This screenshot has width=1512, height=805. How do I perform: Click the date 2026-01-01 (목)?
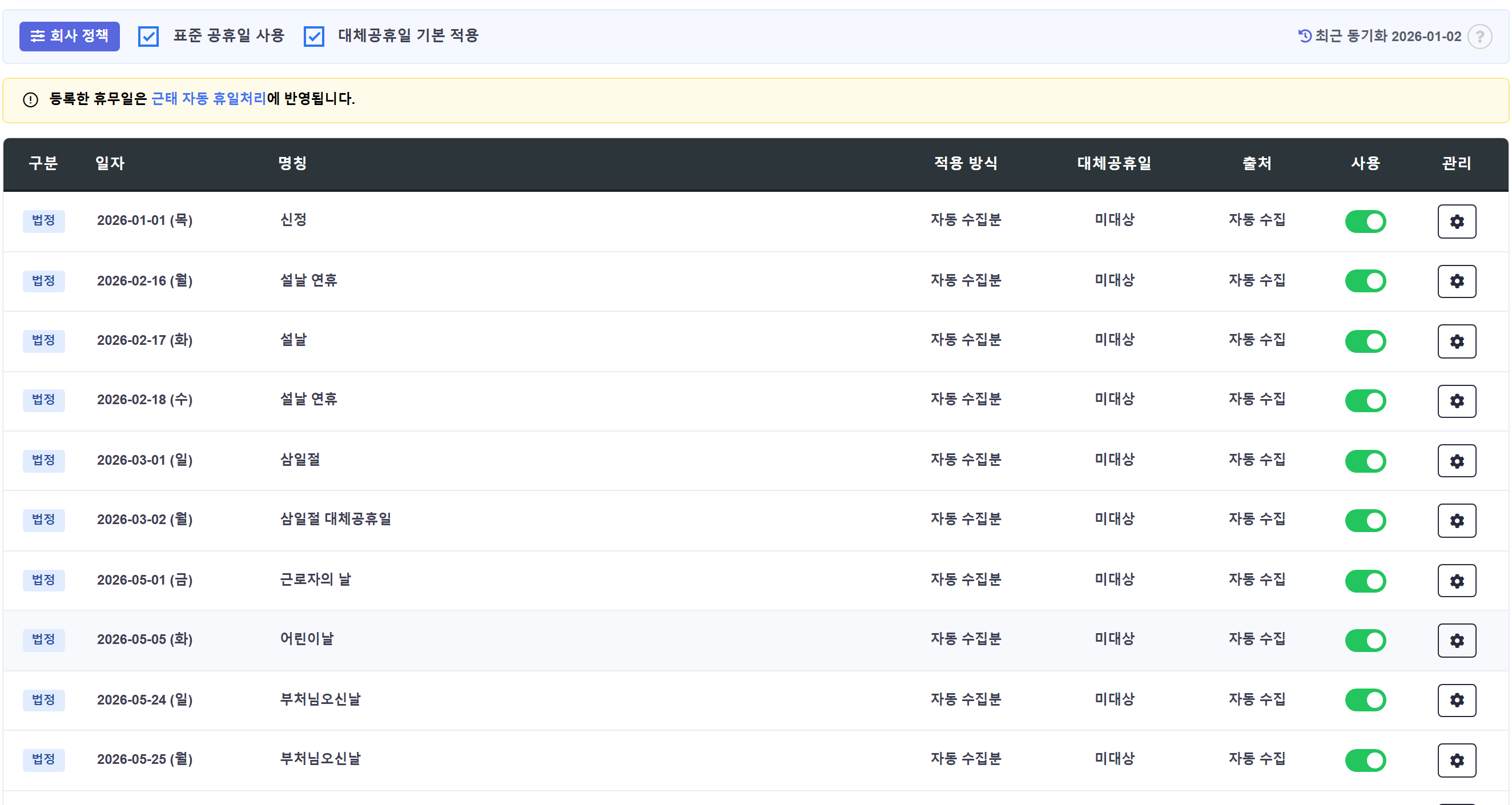pyautogui.click(x=145, y=220)
